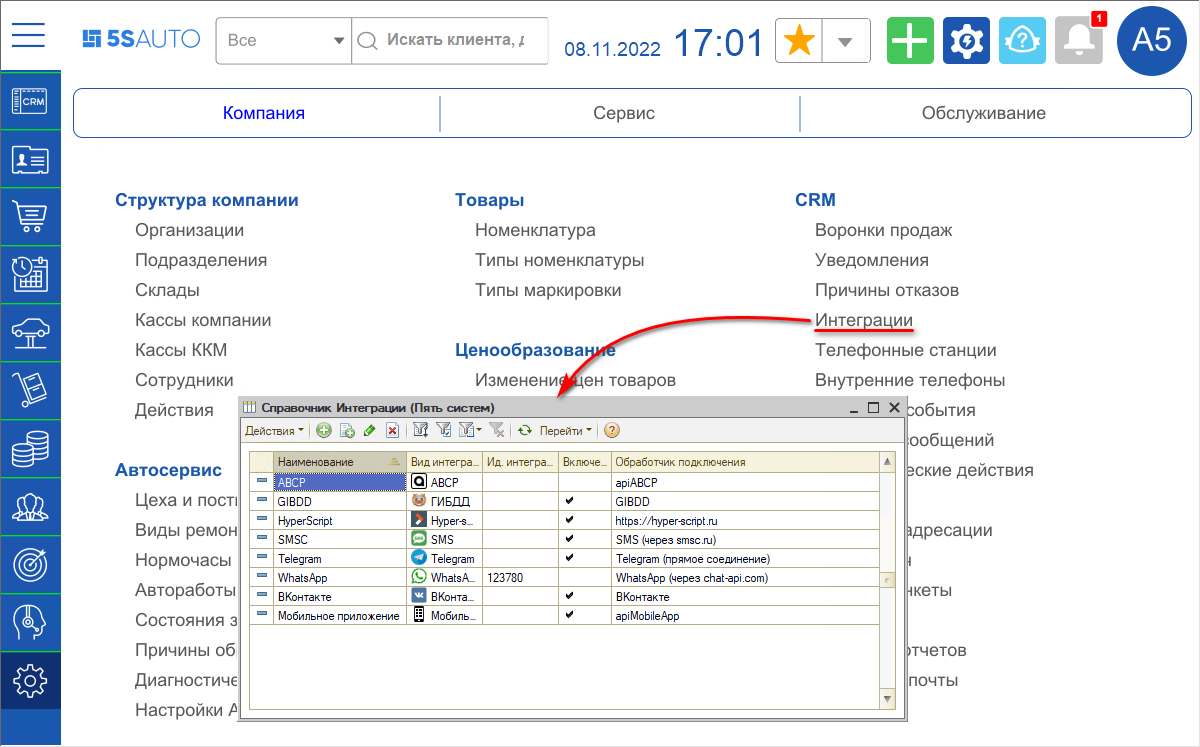Screen dimensions: 1200x747
Task: Open dialog help question icon
Action: click(x=612, y=430)
